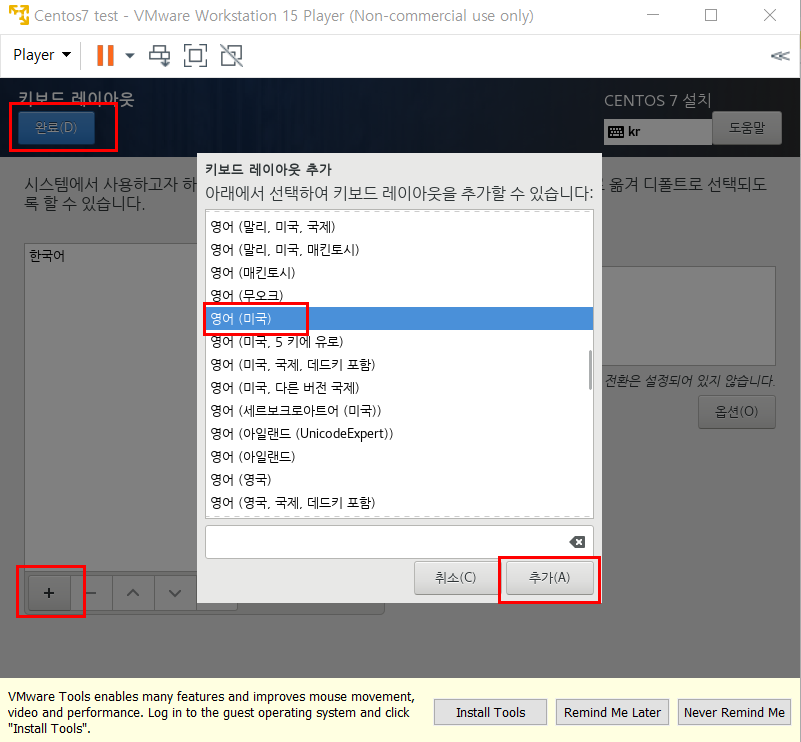Screen dimensions: 801x742
Task: Open the 도움말 help button
Action: pyautogui.click(x=746, y=128)
